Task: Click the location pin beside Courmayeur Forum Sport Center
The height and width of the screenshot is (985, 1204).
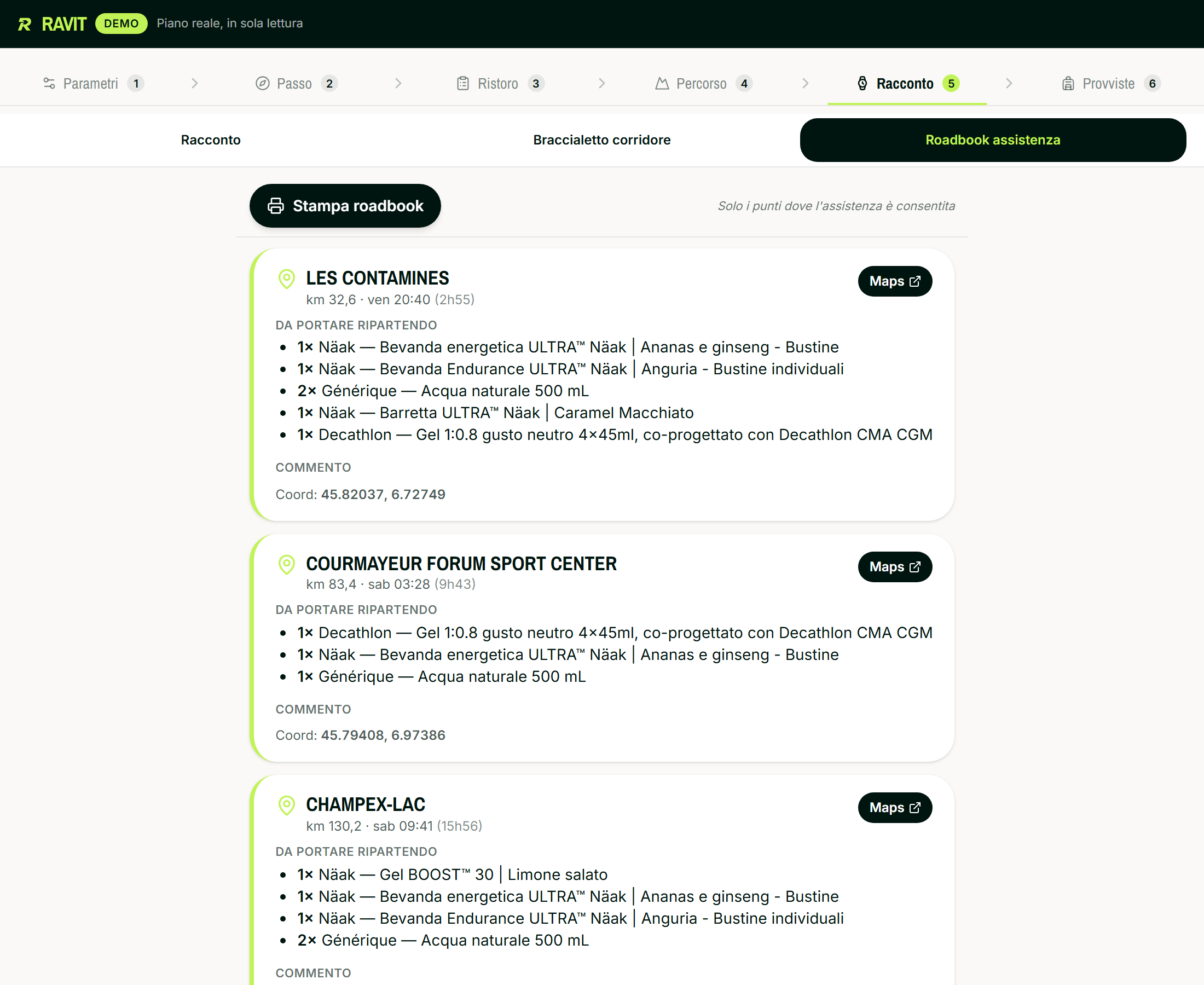Action: click(x=287, y=564)
